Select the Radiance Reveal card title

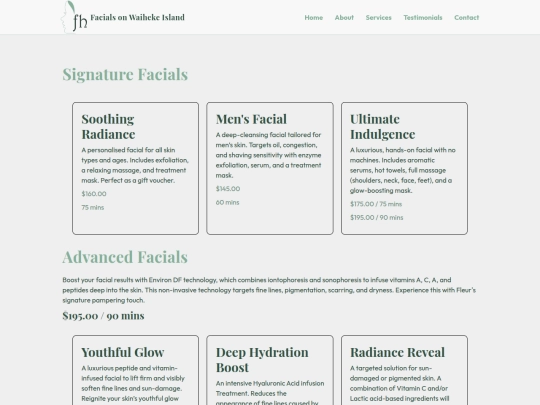point(397,352)
